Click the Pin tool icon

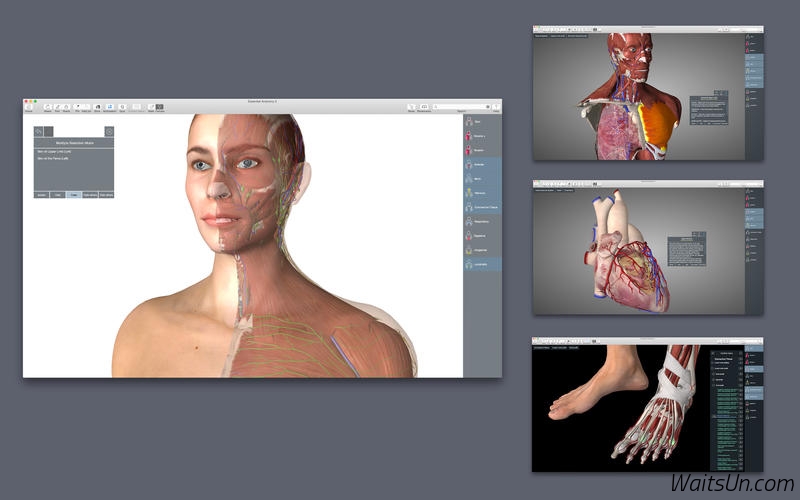tap(78, 107)
